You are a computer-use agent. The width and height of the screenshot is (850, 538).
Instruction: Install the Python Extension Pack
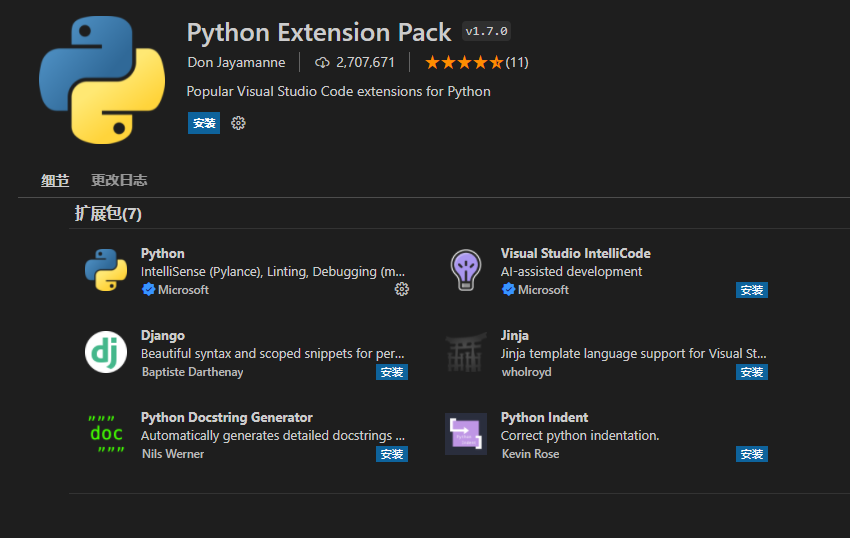click(x=204, y=123)
